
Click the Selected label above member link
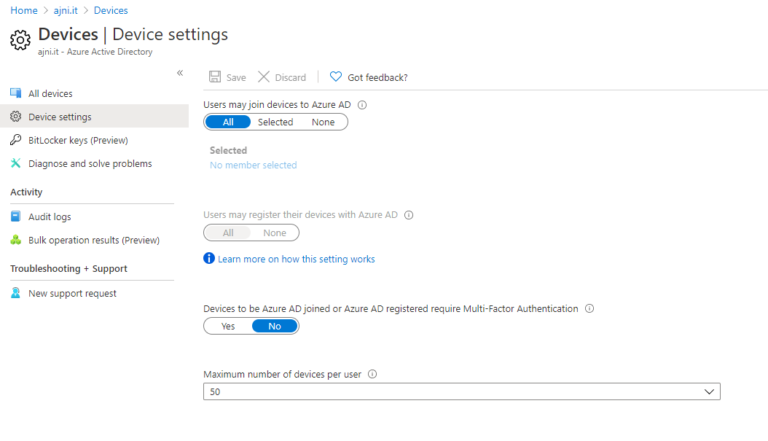pyautogui.click(x=228, y=150)
